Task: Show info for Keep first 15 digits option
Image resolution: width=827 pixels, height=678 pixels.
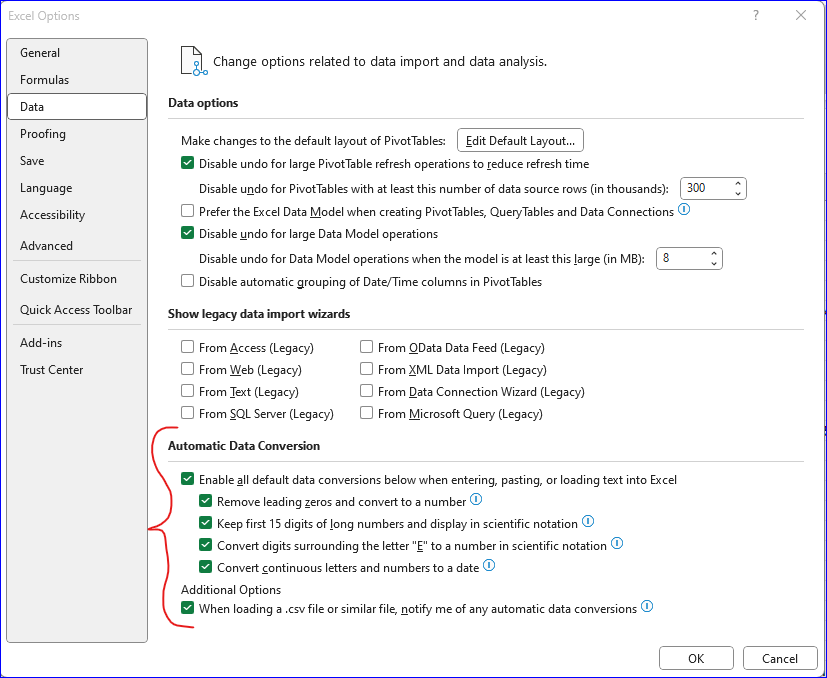Action: click(x=588, y=521)
